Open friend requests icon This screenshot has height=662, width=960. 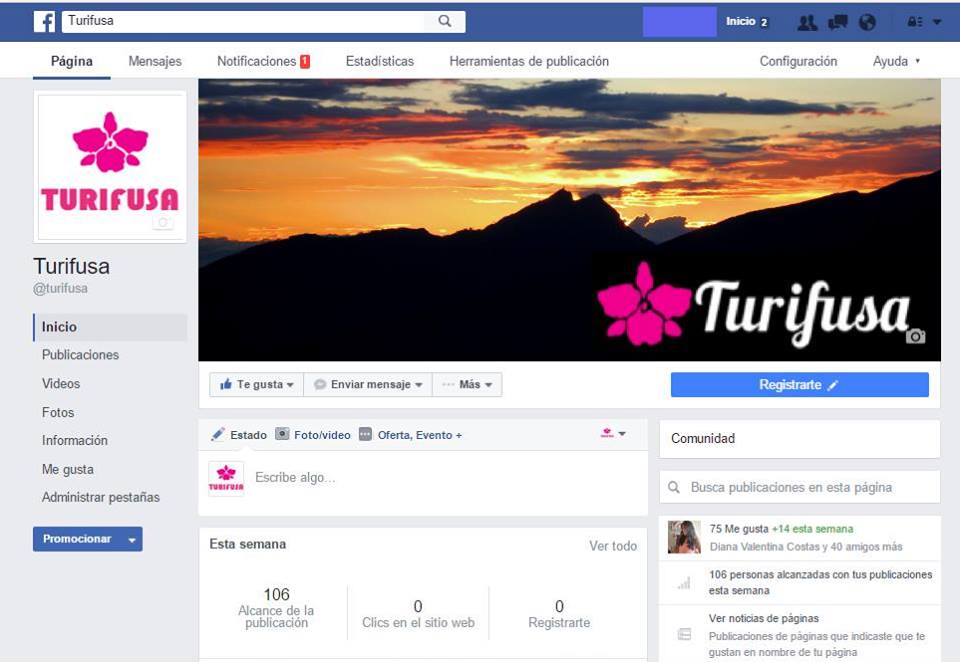pos(807,22)
